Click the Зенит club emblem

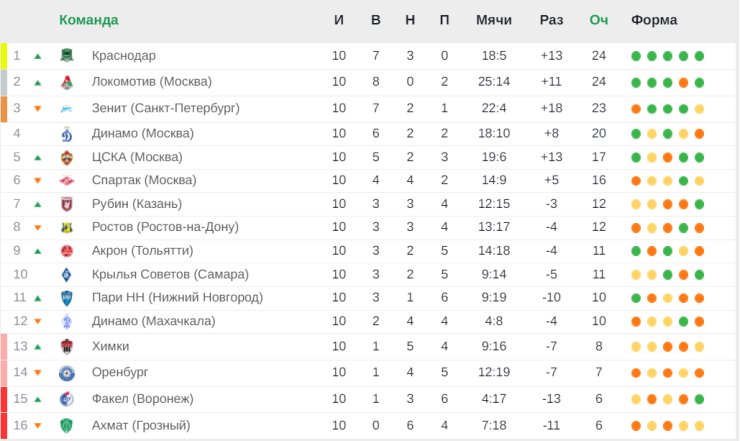[67, 109]
